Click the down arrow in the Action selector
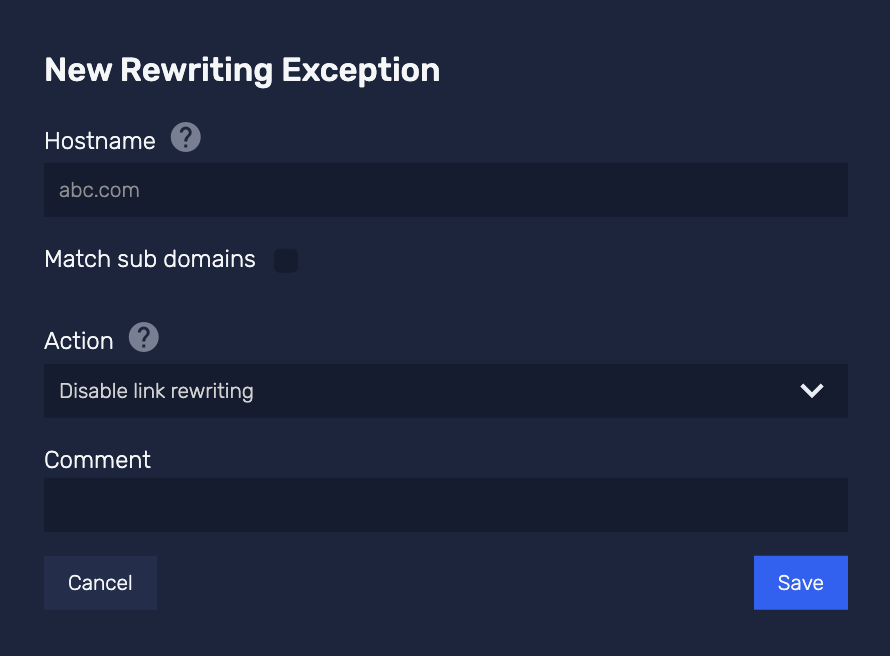 coord(812,391)
